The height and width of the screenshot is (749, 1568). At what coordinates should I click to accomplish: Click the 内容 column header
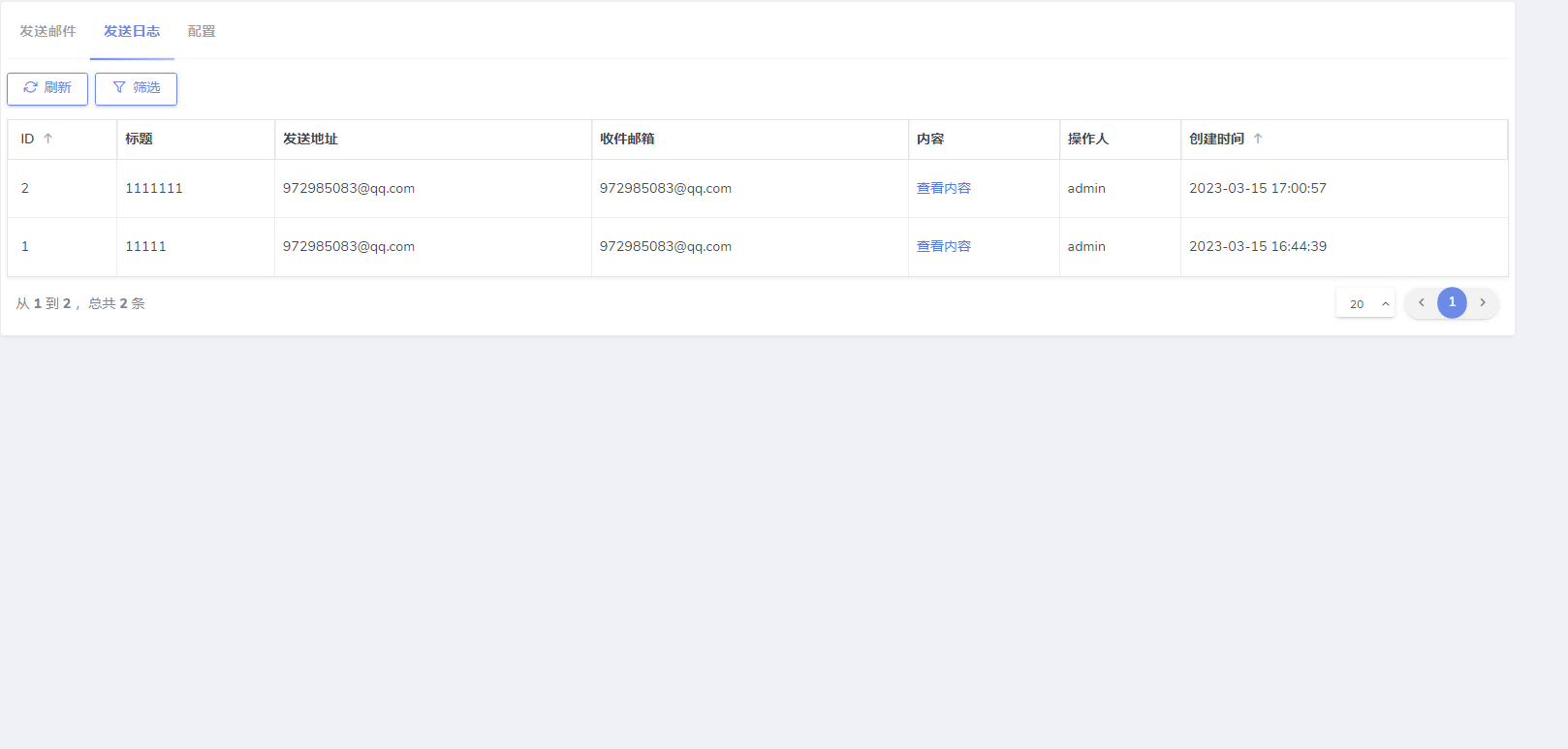(930, 139)
